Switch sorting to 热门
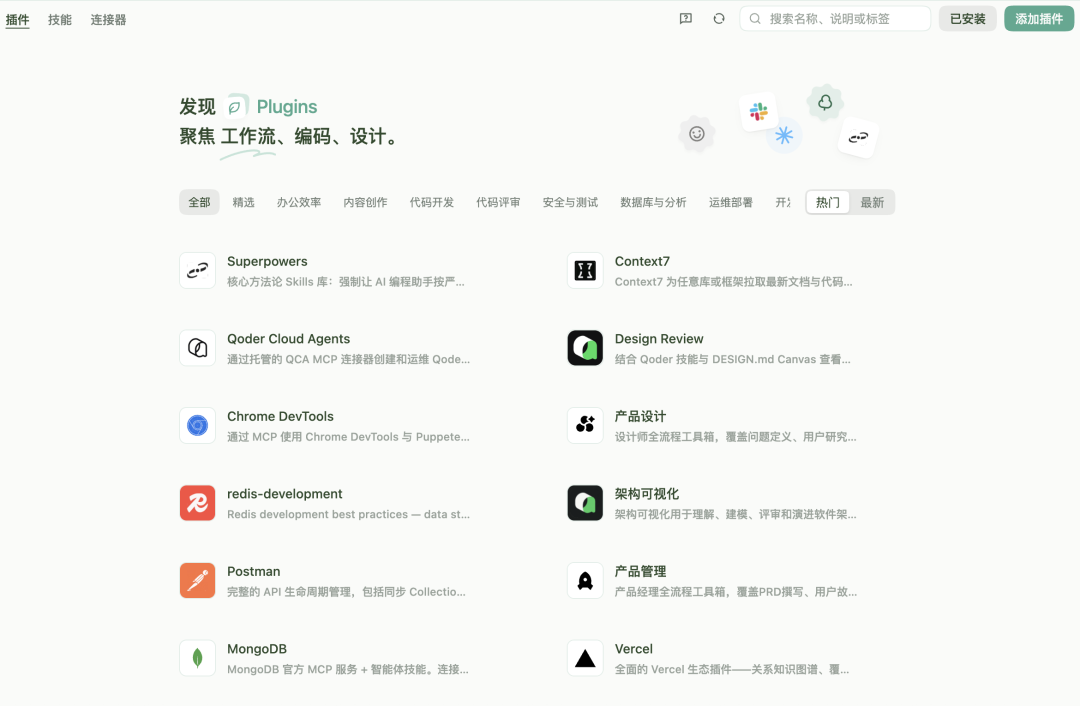This screenshot has width=1080, height=706. coord(827,203)
